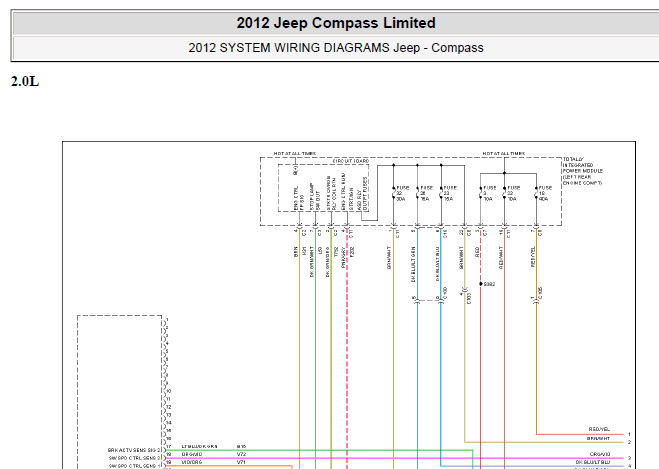Click the fuse 3 10A symbol
Image resolution: width=659 pixels, height=469 pixels.
[x=481, y=194]
